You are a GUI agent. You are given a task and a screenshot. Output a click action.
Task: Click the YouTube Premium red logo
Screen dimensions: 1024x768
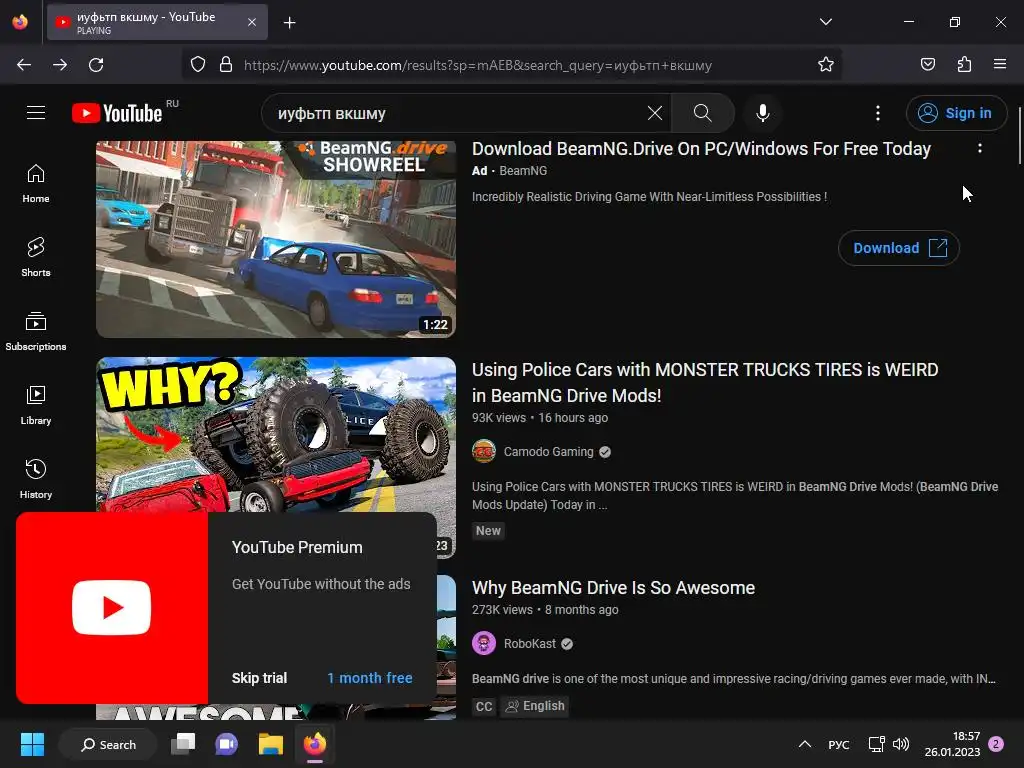tap(112, 608)
